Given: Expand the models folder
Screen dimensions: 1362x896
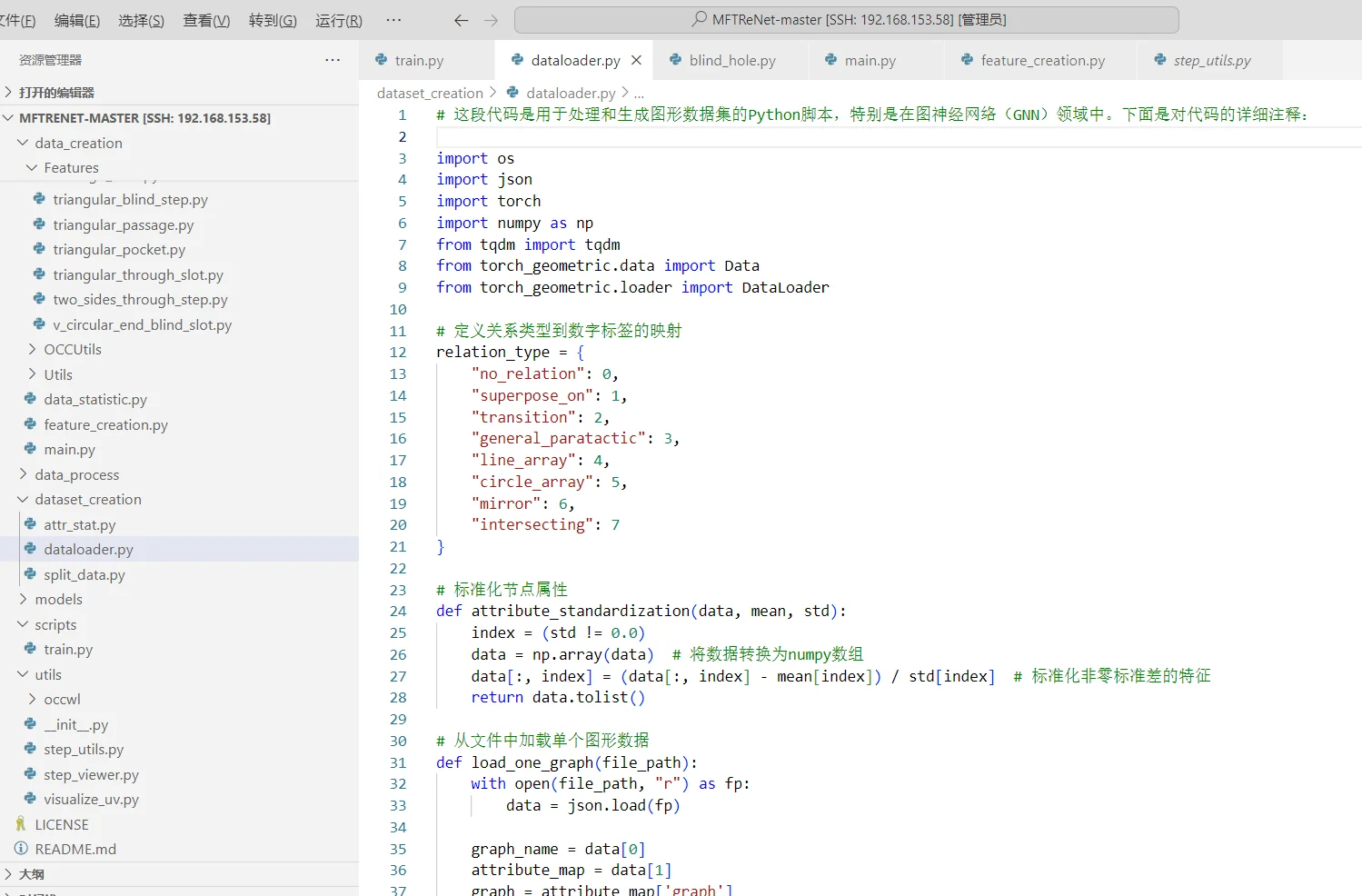Looking at the screenshot, I should 58,599.
